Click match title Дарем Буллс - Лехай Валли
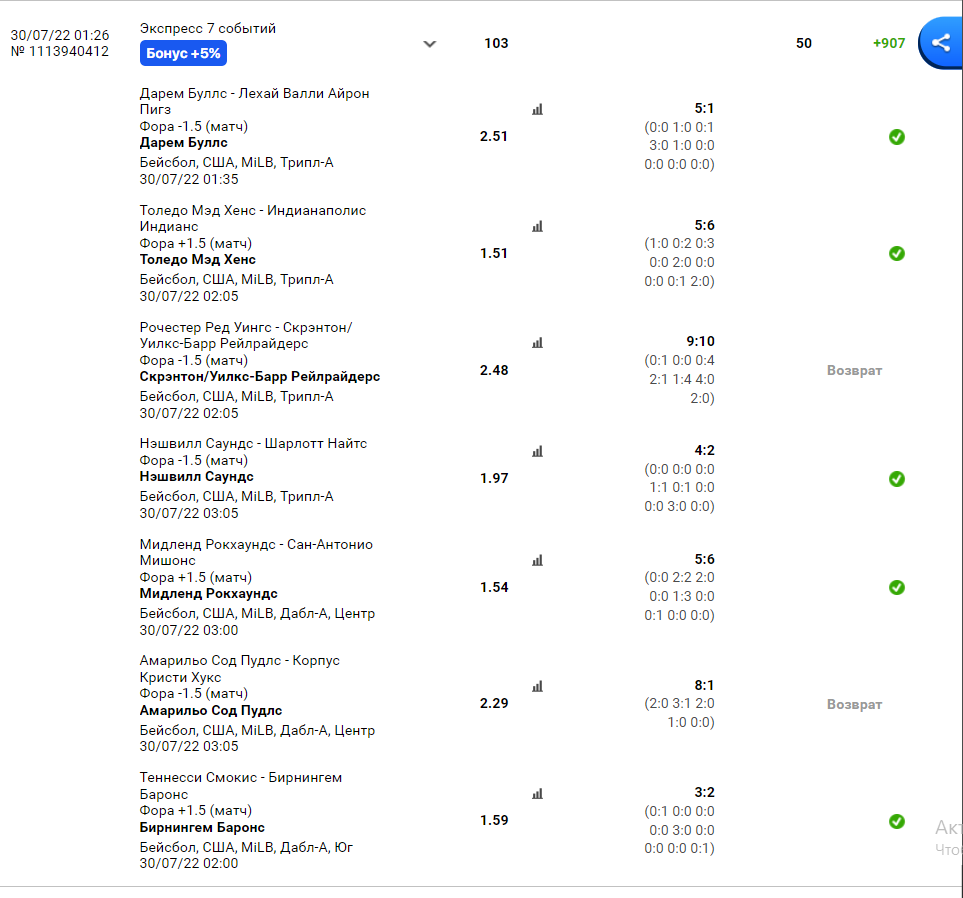The height and width of the screenshot is (898, 963). [254, 101]
